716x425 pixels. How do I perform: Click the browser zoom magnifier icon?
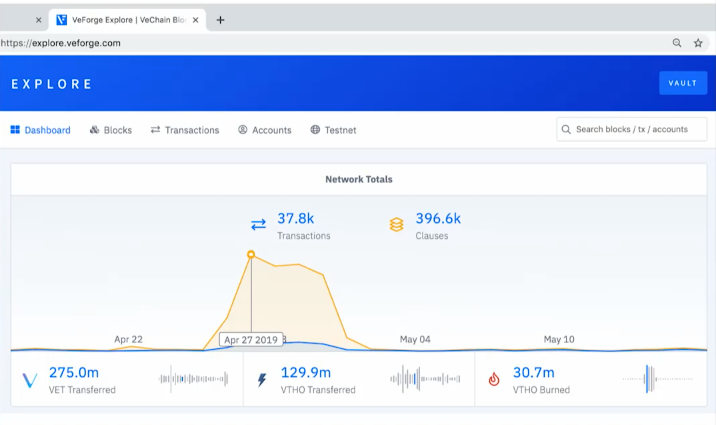677,43
